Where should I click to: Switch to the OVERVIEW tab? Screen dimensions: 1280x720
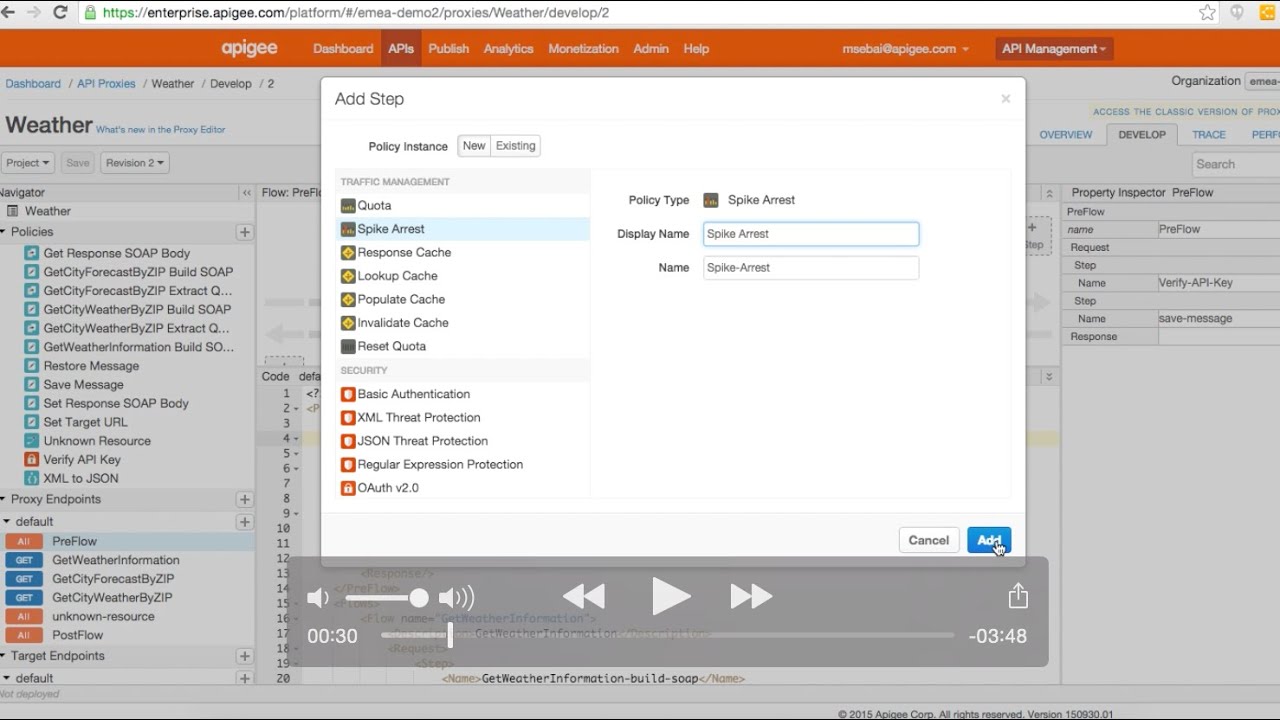1066,135
